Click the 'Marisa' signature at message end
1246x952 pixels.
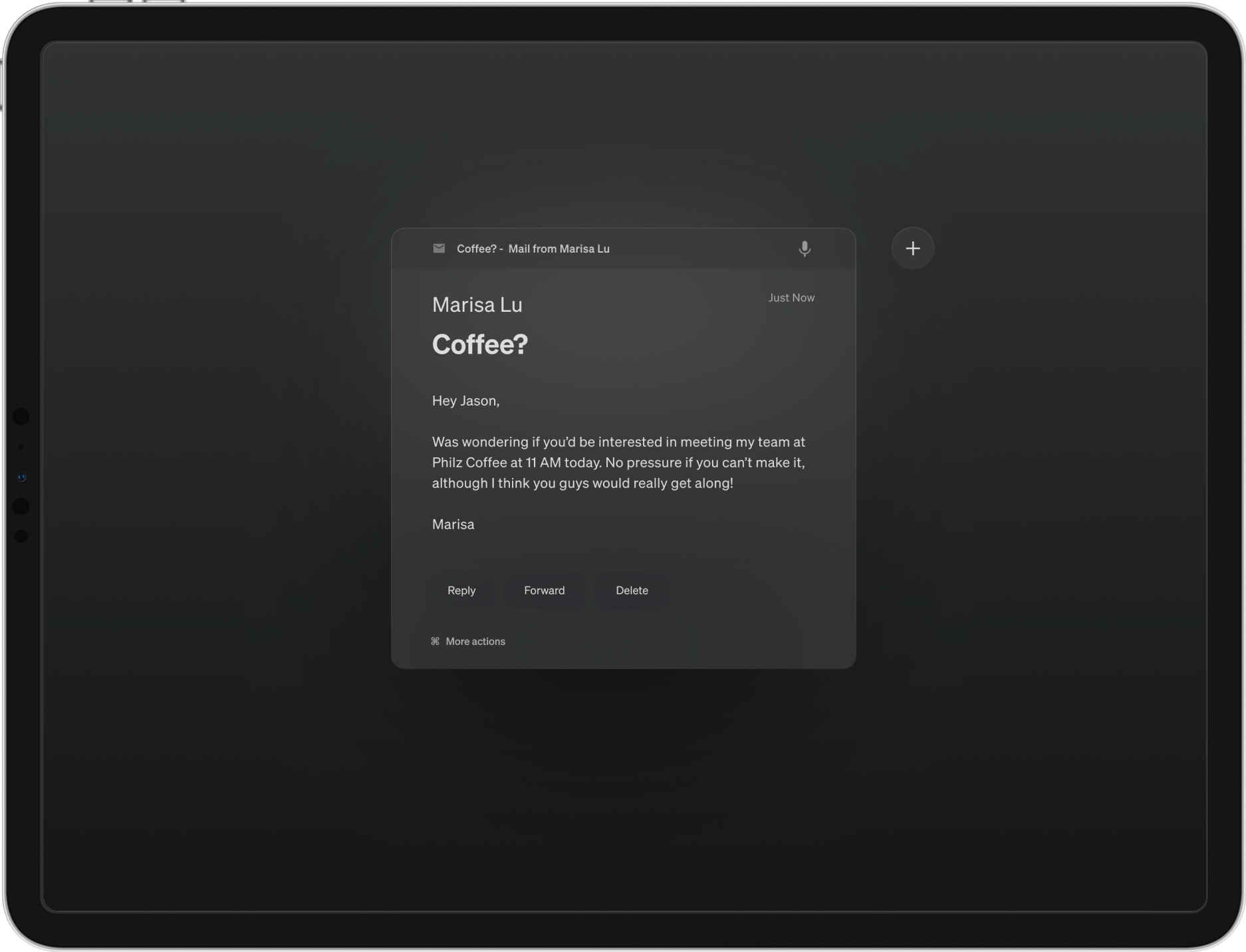(453, 525)
